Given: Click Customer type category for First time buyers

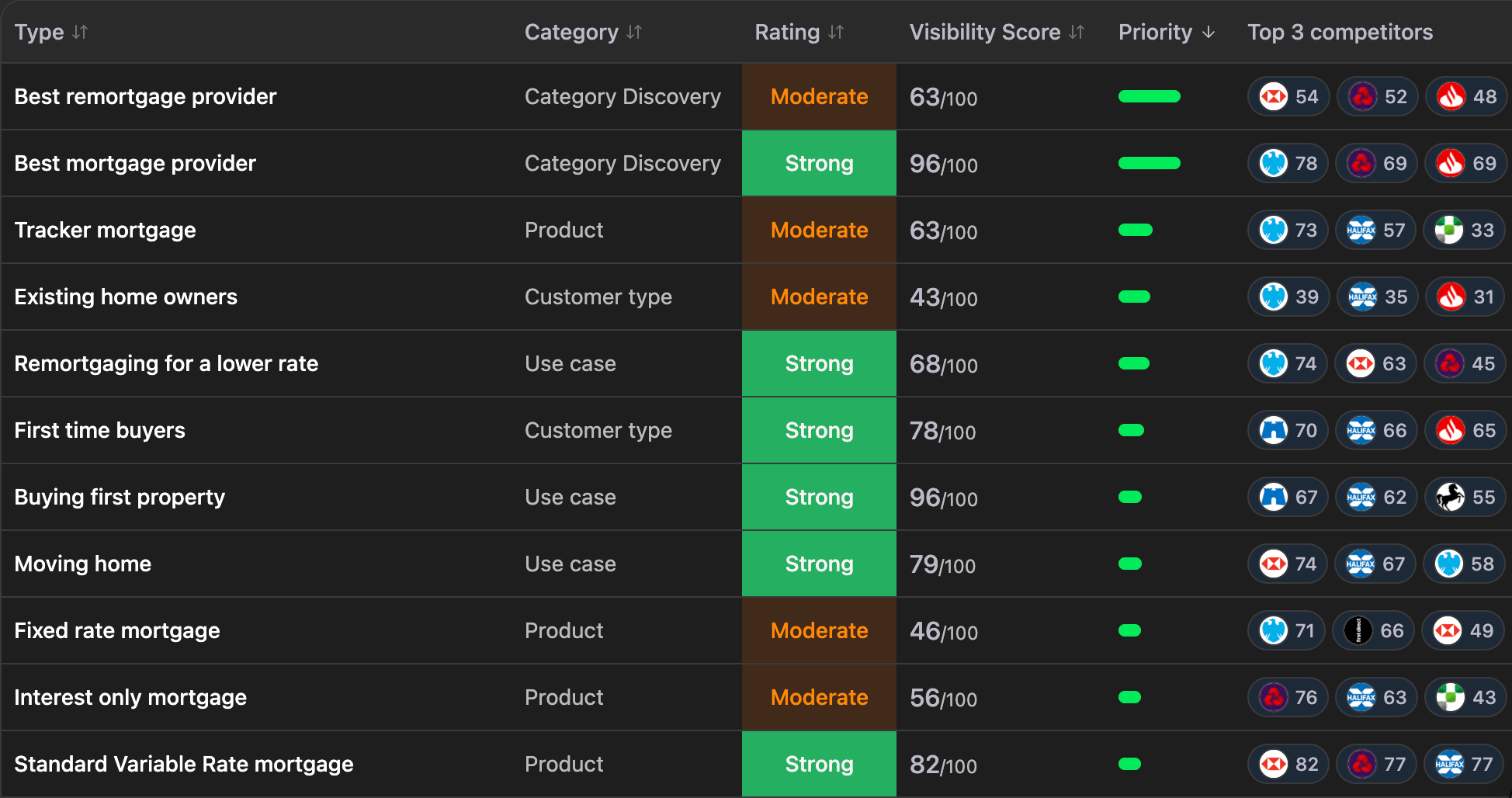Looking at the screenshot, I should point(598,431).
